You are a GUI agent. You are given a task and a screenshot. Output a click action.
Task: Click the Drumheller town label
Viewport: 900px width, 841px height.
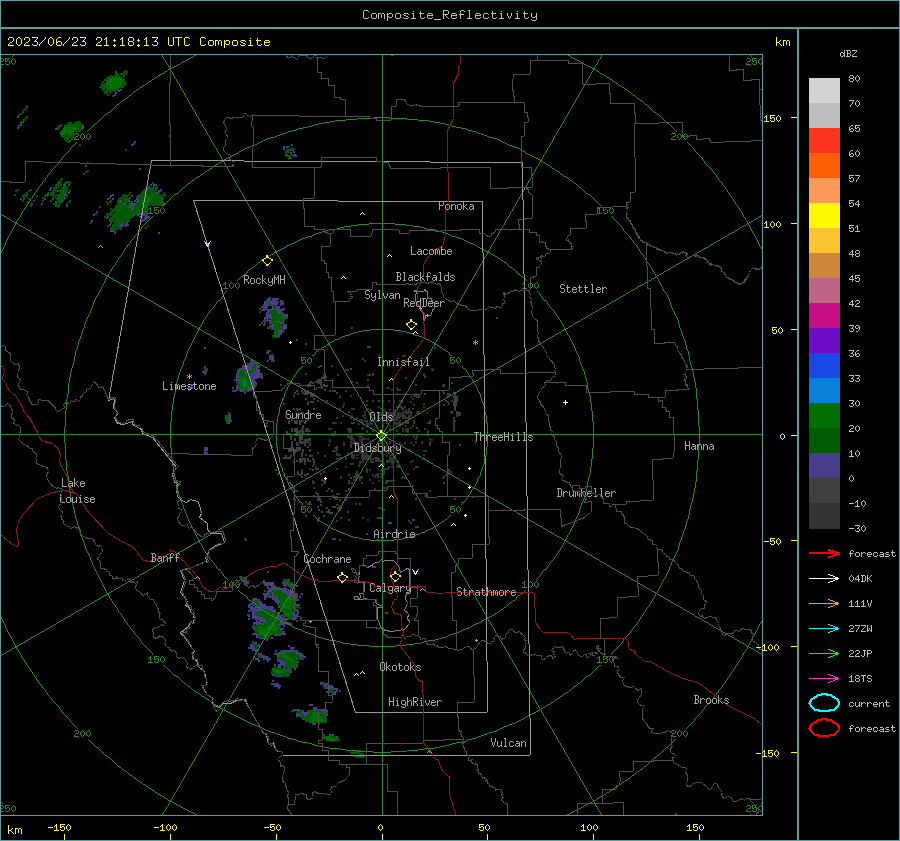[586, 493]
